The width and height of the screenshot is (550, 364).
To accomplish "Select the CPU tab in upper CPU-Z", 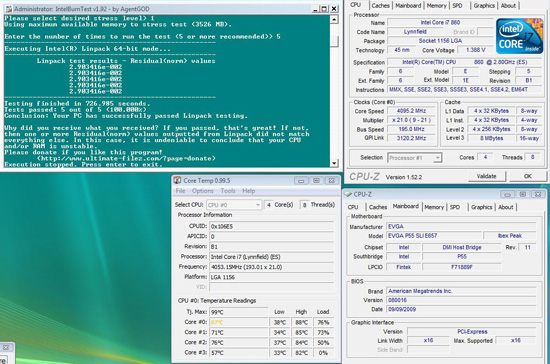I will point(355,5).
